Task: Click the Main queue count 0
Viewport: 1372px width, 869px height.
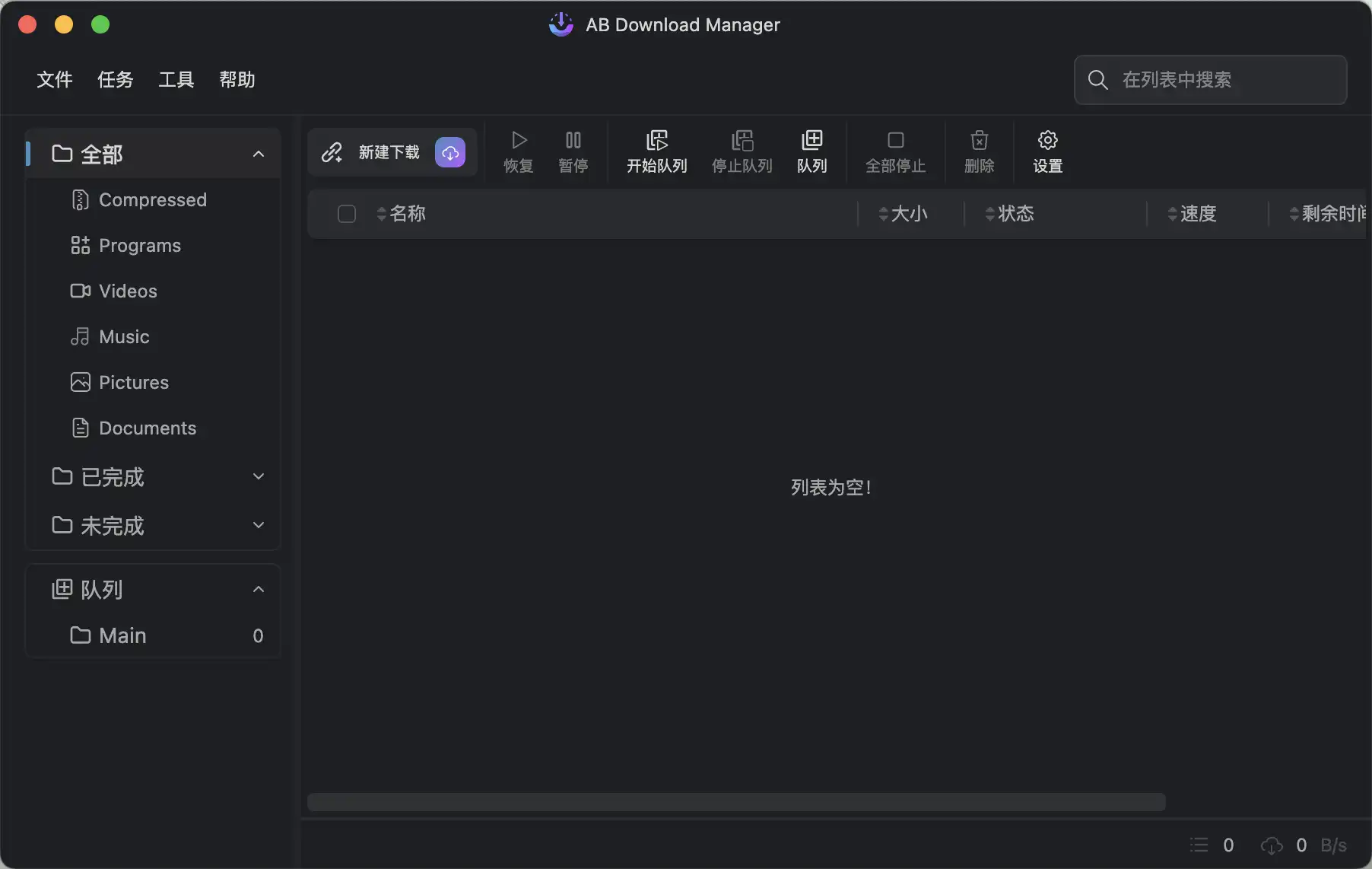Action: pos(258,635)
